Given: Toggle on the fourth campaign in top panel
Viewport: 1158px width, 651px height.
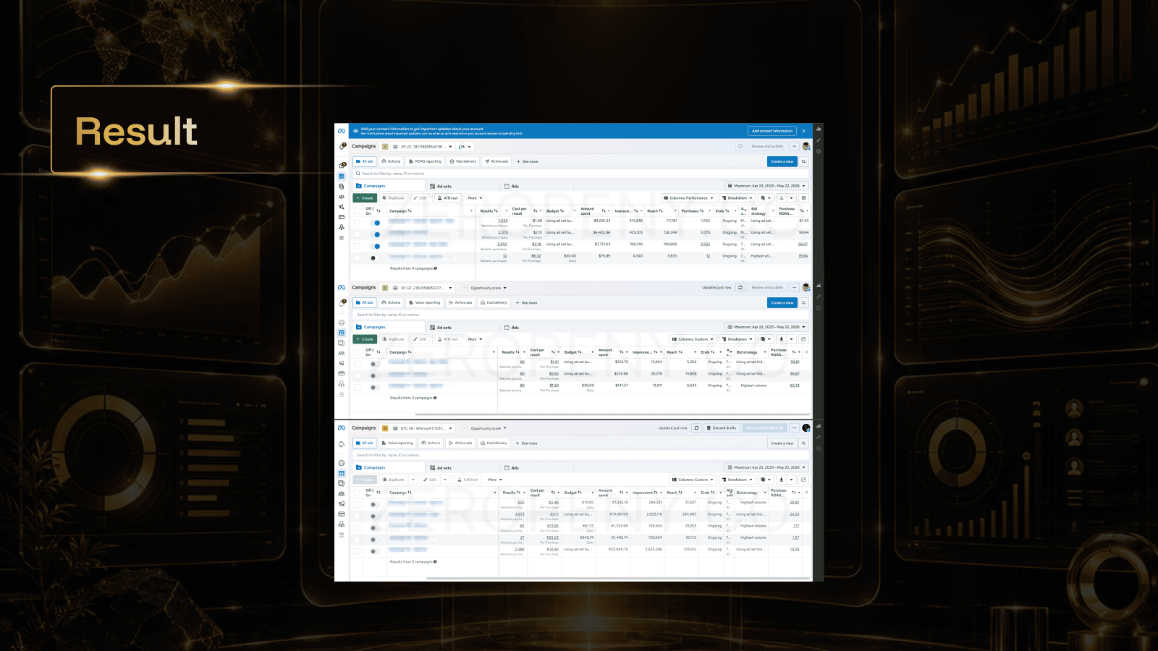Looking at the screenshot, I should 373,258.
